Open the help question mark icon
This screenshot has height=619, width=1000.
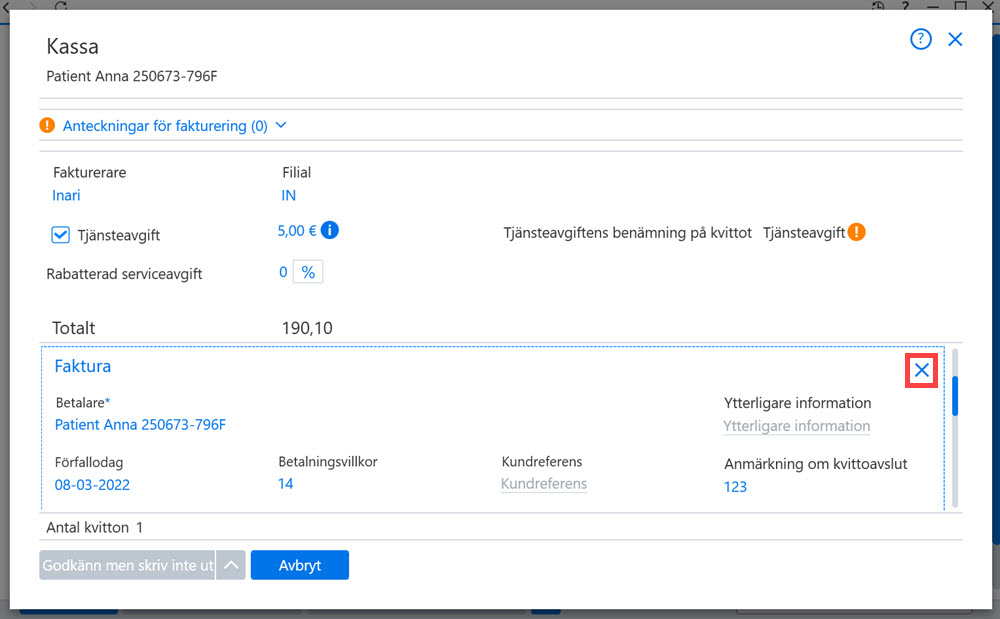point(920,40)
